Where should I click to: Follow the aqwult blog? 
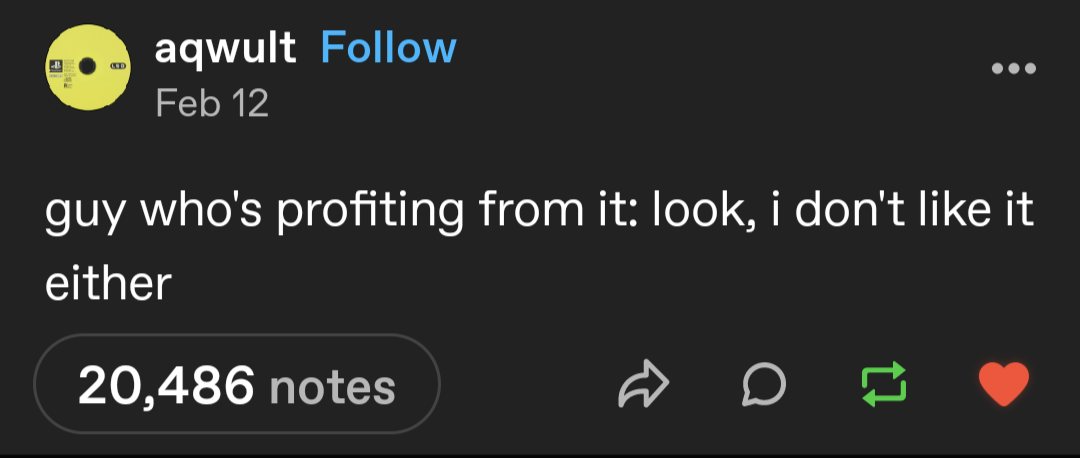pyautogui.click(x=388, y=47)
